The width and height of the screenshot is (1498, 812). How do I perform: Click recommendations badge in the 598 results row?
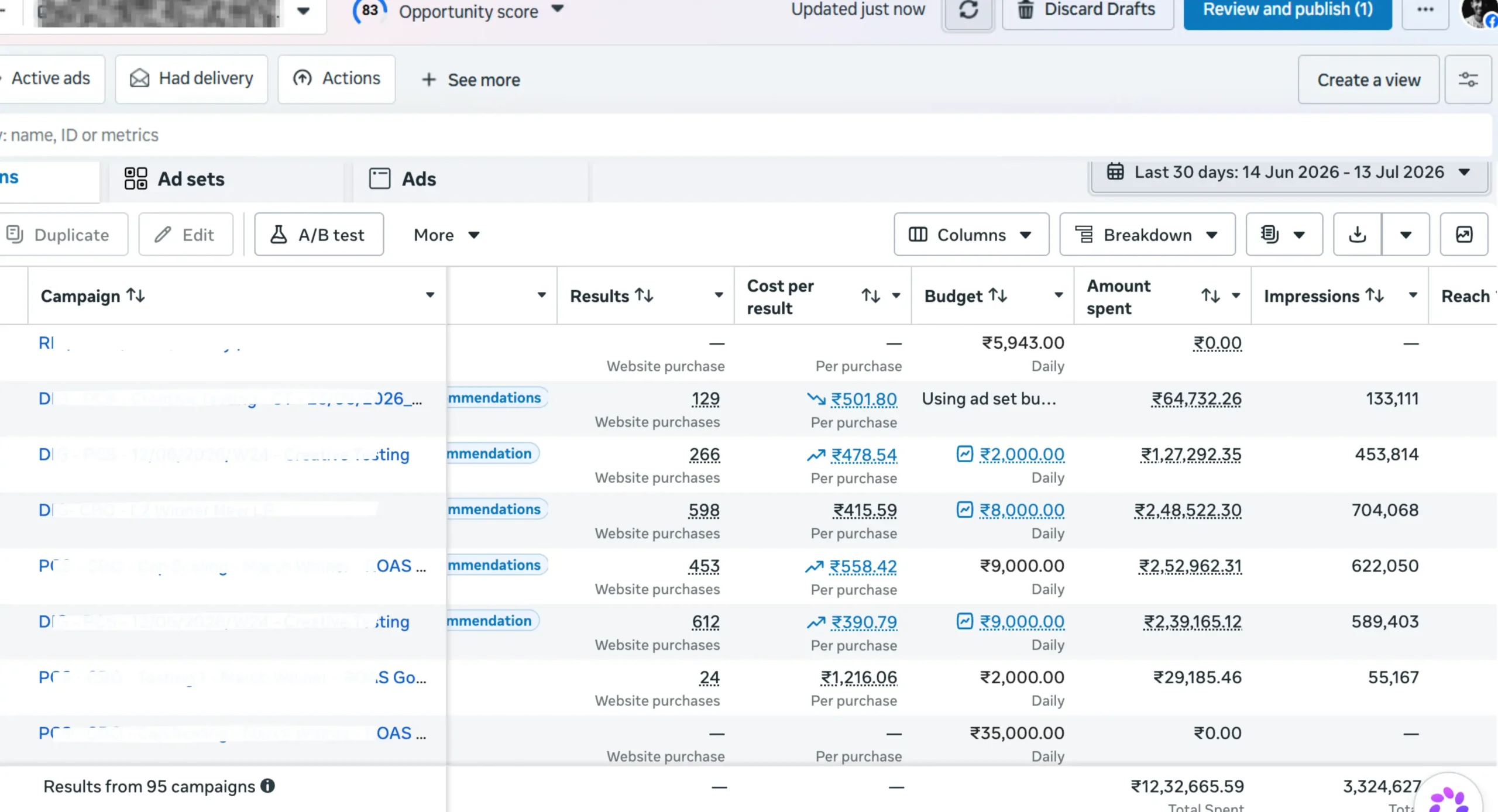[x=497, y=509]
